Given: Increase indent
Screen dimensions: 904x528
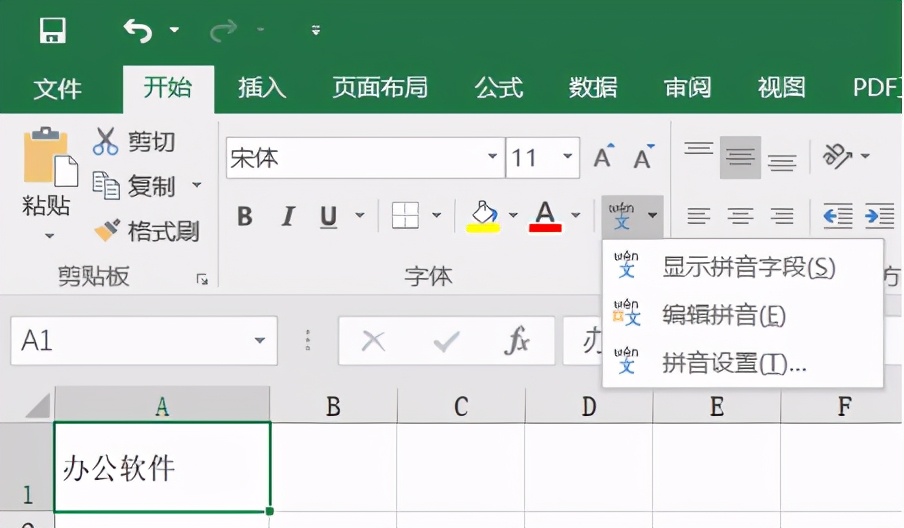Looking at the screenshot, I should click(880, 216).
